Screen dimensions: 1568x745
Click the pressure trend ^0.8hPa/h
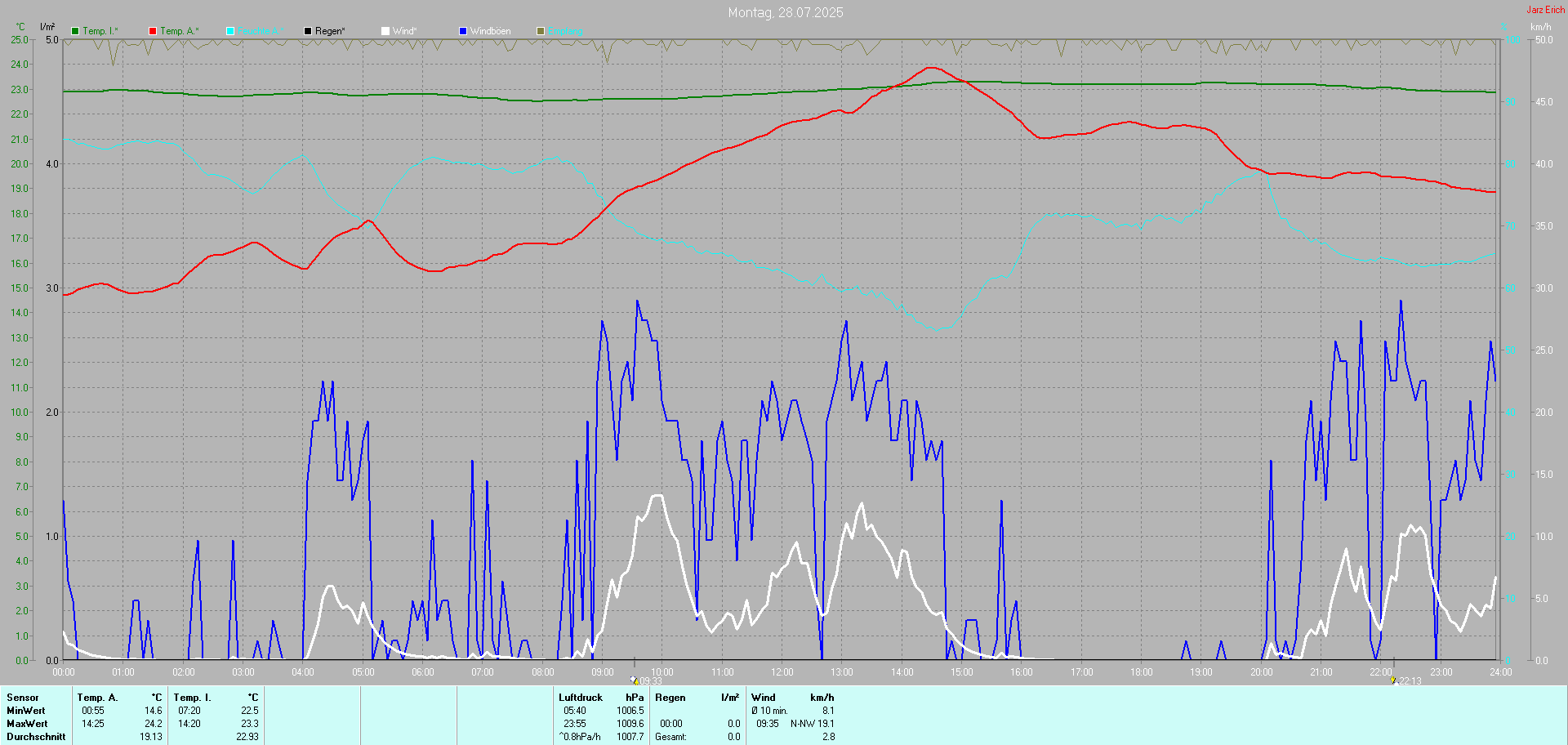pos(580,737)
